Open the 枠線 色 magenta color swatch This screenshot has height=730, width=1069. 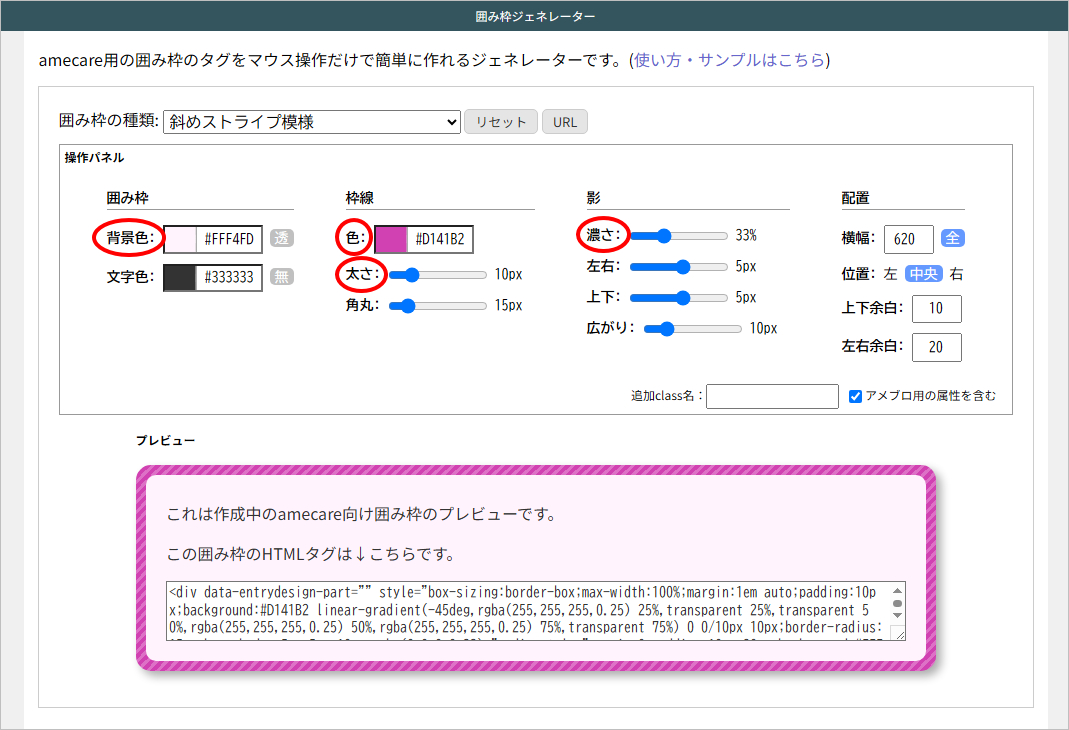(391, 240)
